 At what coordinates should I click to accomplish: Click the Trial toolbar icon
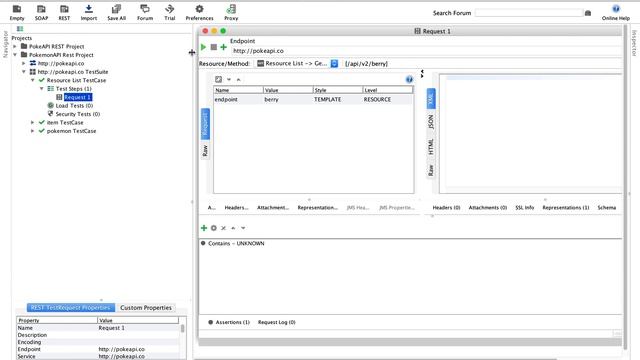[x=170, y=13]
